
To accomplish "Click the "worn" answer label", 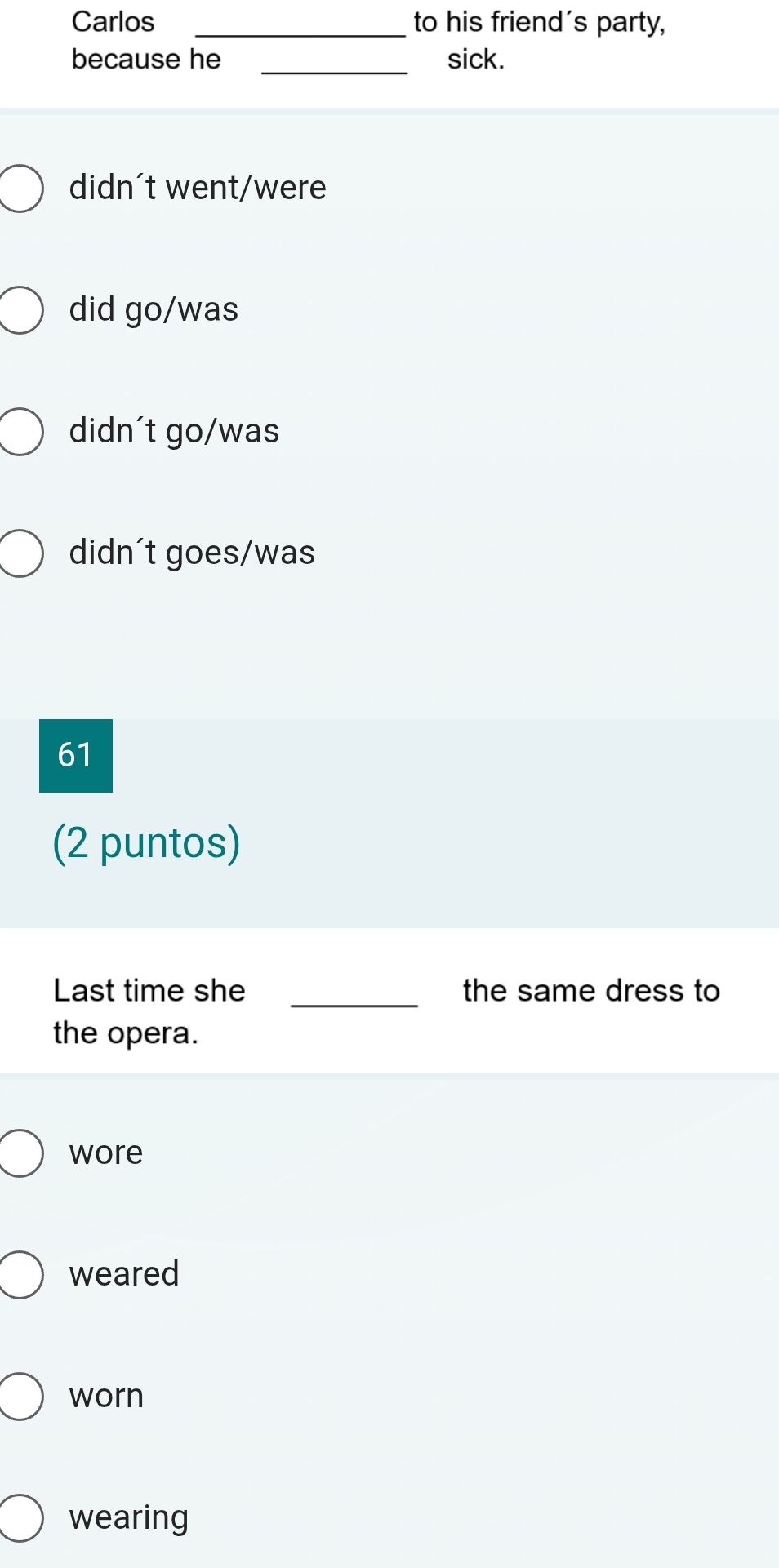I will pyautogui.click(x=106, y=1397).
